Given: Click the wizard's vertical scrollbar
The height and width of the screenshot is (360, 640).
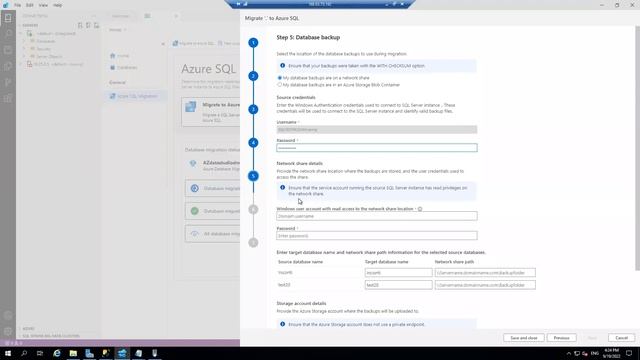Looking at the screenshot, I should [638, 148].
